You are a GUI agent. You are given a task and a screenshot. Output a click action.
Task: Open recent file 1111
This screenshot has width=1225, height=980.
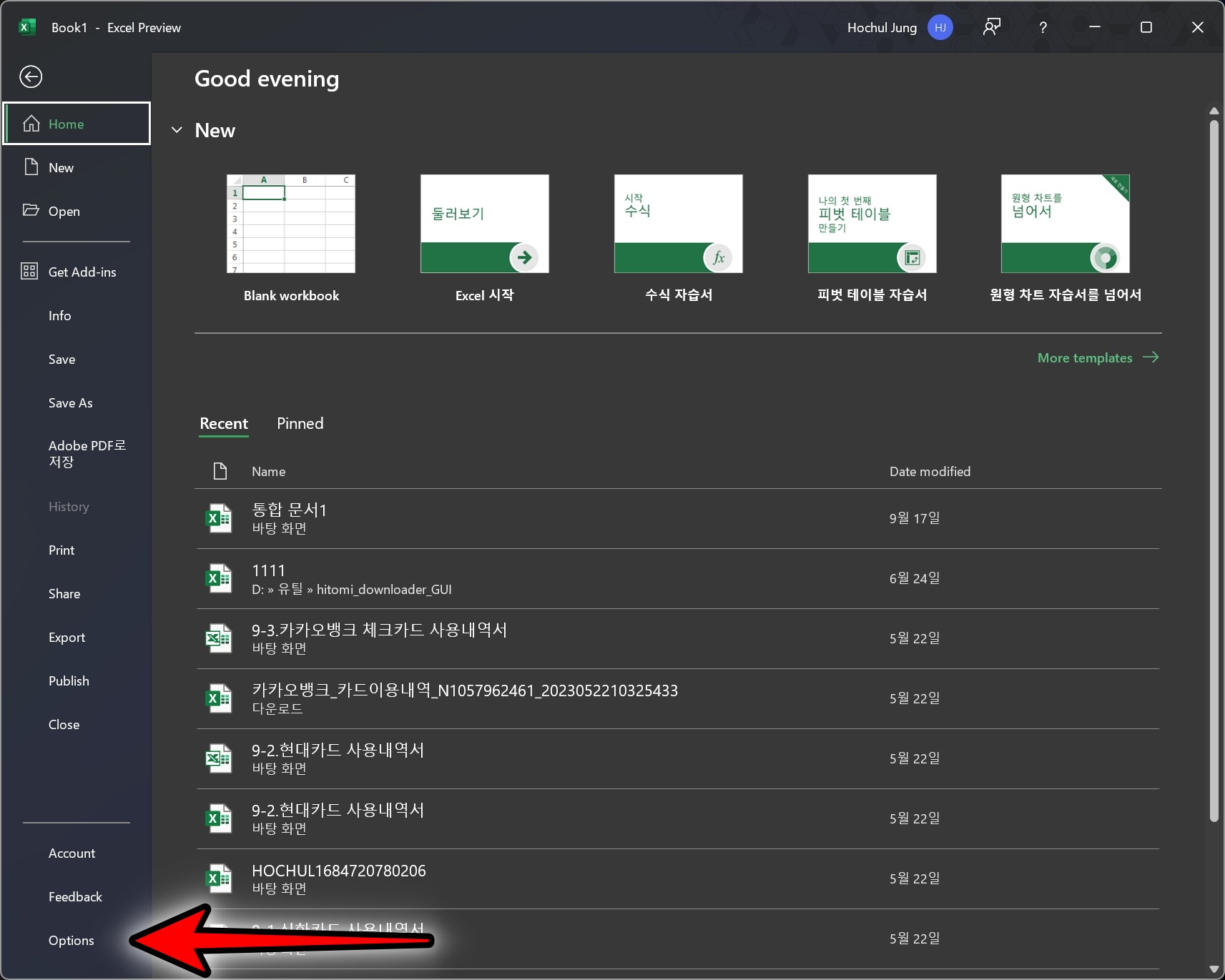point(678,578)
